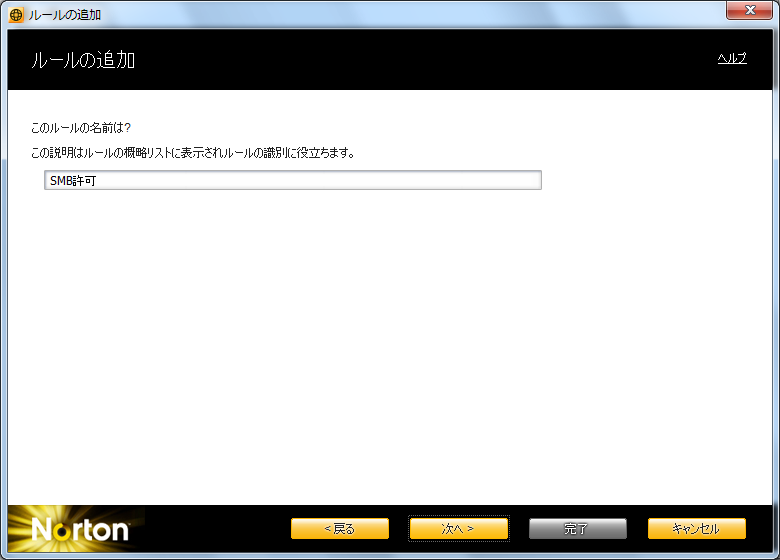Click the black header banner's empty area
The width and height of the screenshot is (780, 560).
pyautogui.click(x=420, y=60)
